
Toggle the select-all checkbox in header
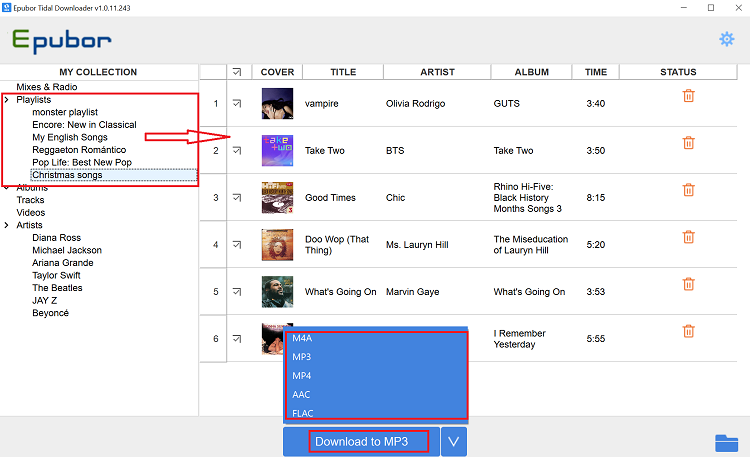[237, 72]
